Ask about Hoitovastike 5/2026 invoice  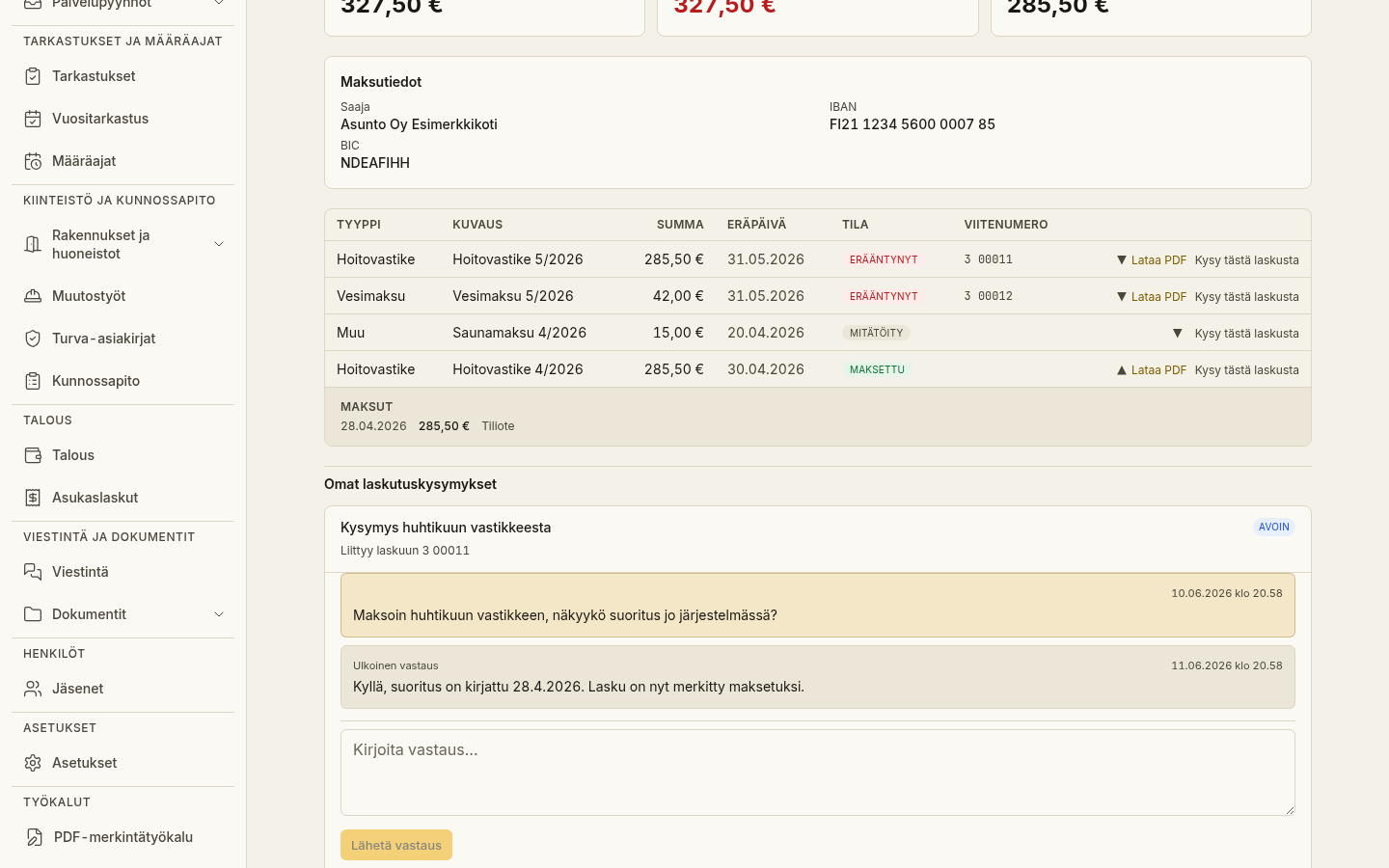coord(1246,260)
